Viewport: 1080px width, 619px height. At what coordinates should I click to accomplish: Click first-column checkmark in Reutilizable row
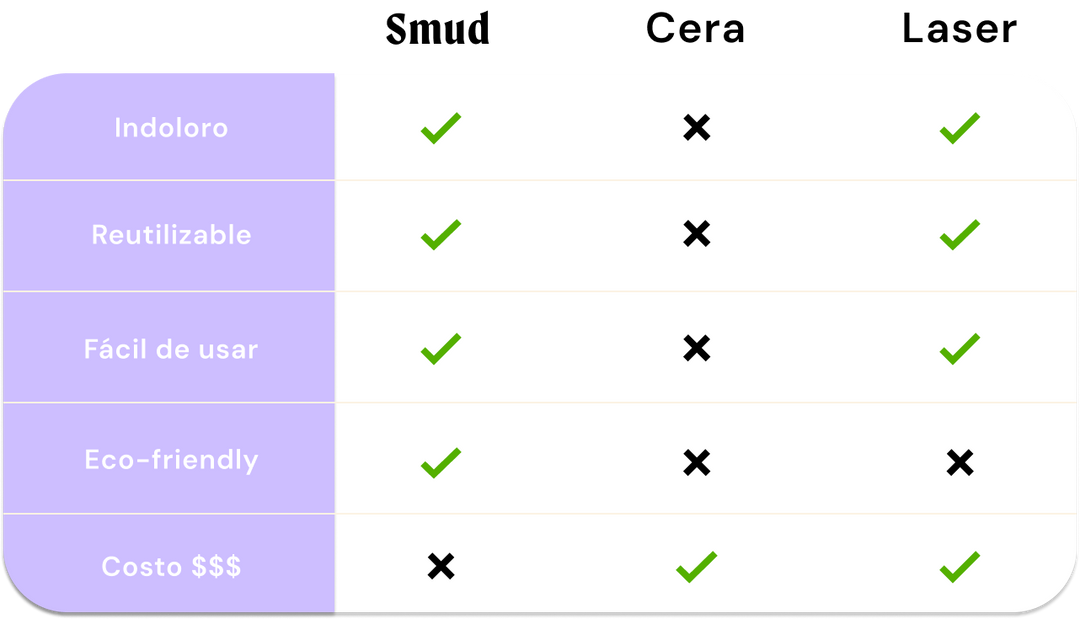(440, 235)
